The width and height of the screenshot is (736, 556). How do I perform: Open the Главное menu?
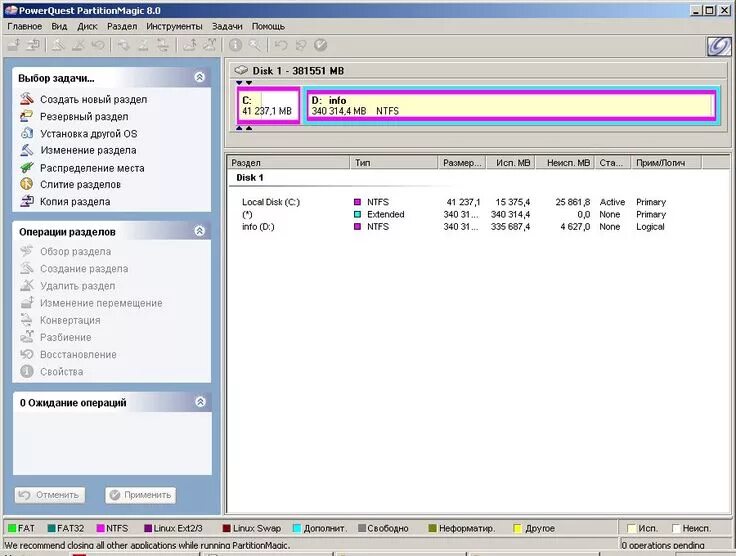24,26
